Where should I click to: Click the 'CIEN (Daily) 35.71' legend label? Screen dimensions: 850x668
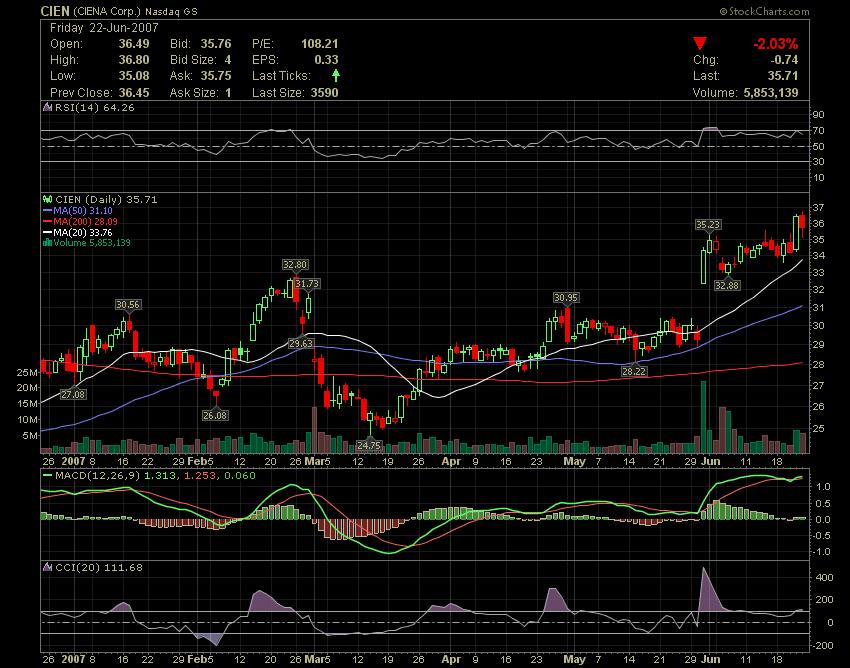coord(106,200)
